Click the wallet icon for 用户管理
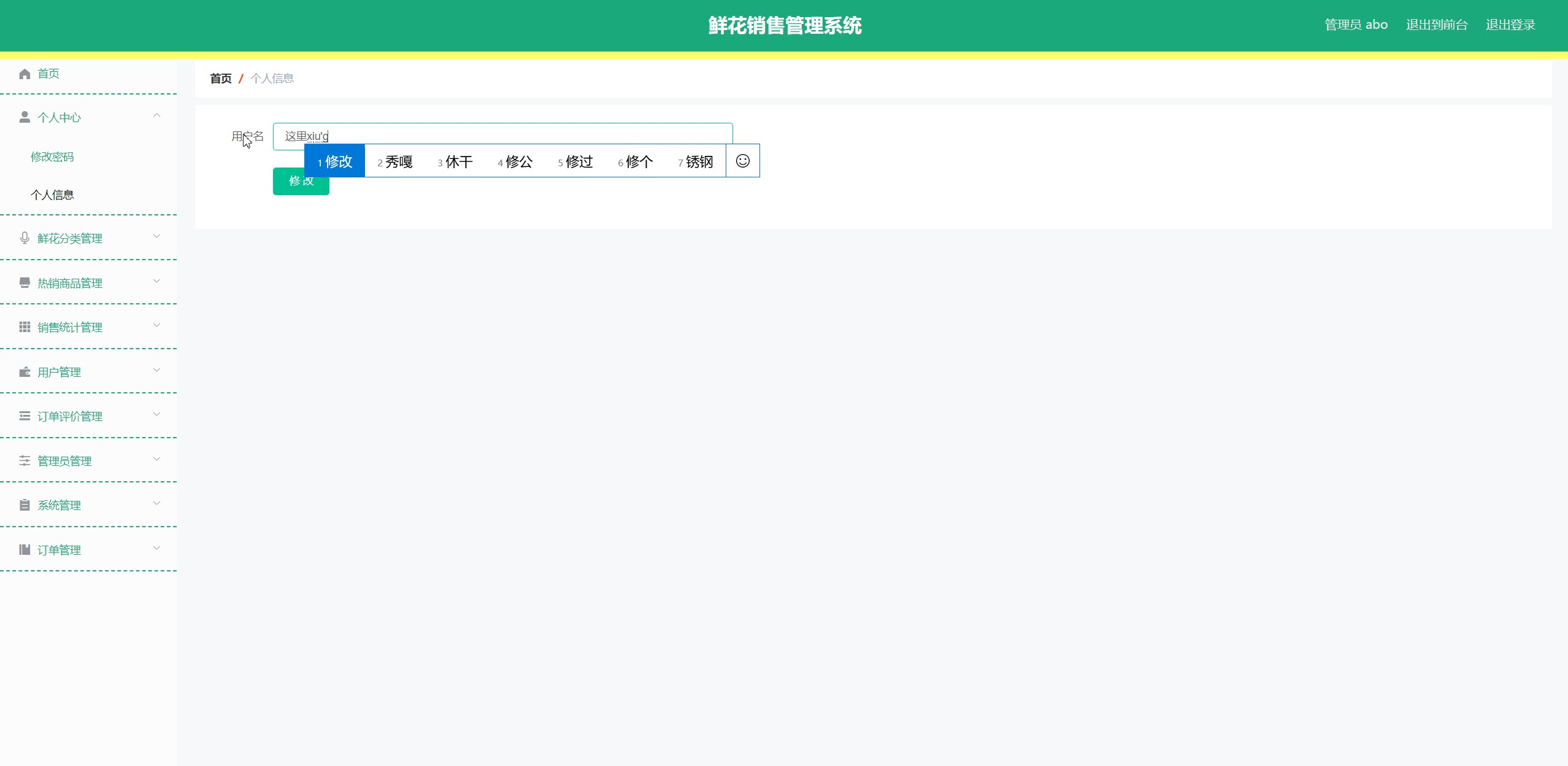The image size is (1568, 766). [25, 372]
